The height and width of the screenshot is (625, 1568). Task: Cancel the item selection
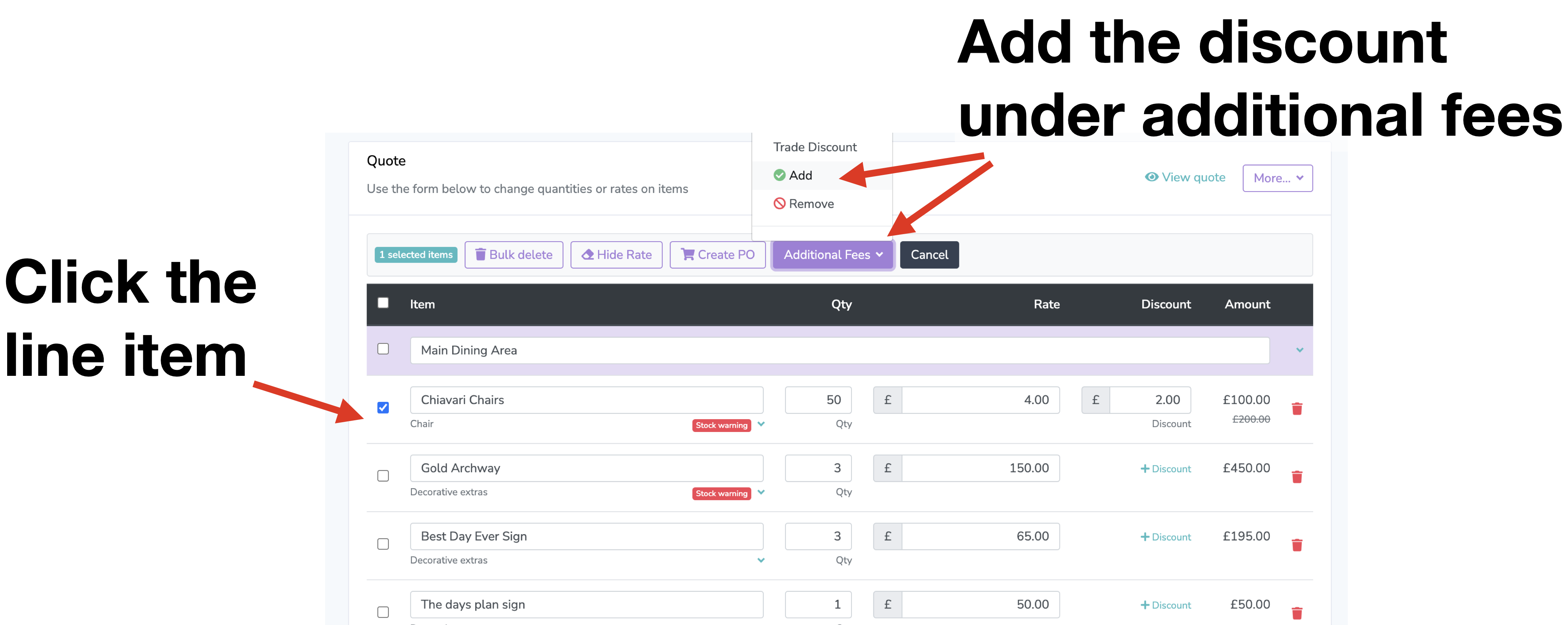929,255
